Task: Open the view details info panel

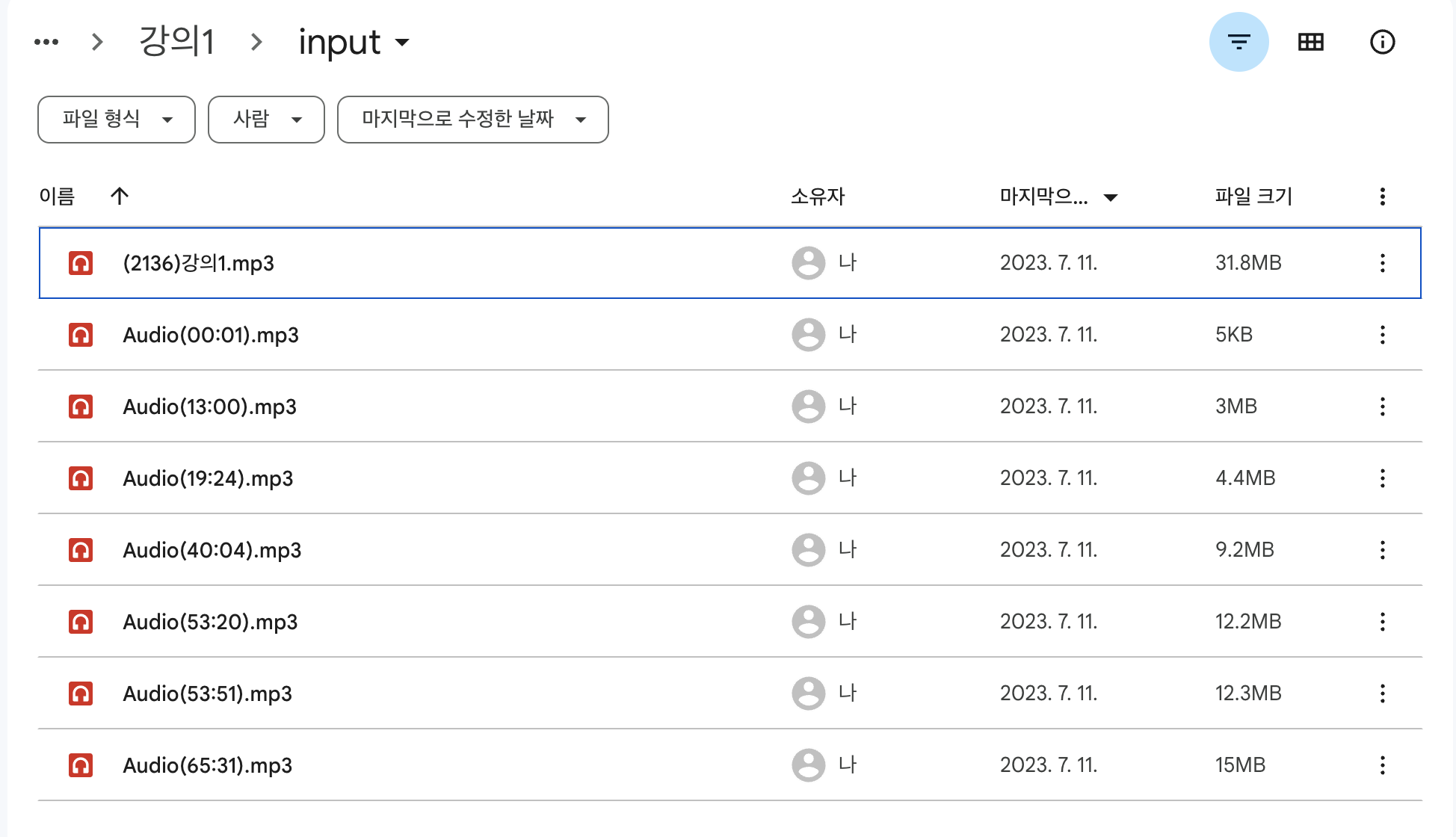Action: pyautogui.click(x=1382, y=42)
